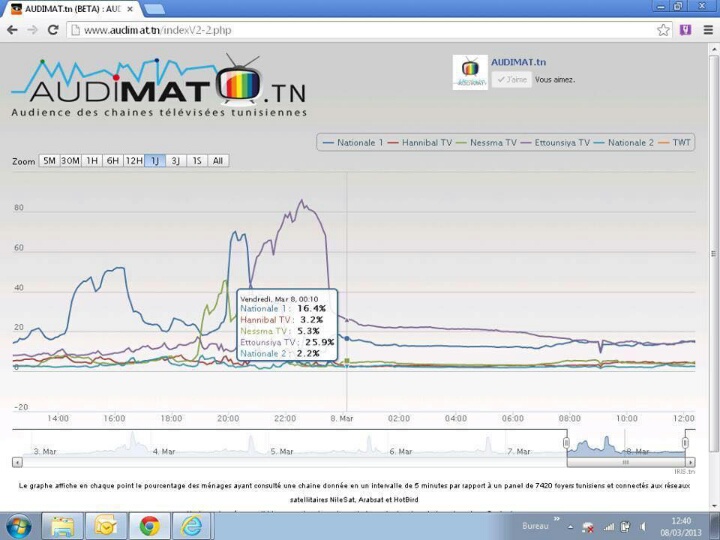Click the J'aime like button

pyautogui.click(x=512, y=79)
